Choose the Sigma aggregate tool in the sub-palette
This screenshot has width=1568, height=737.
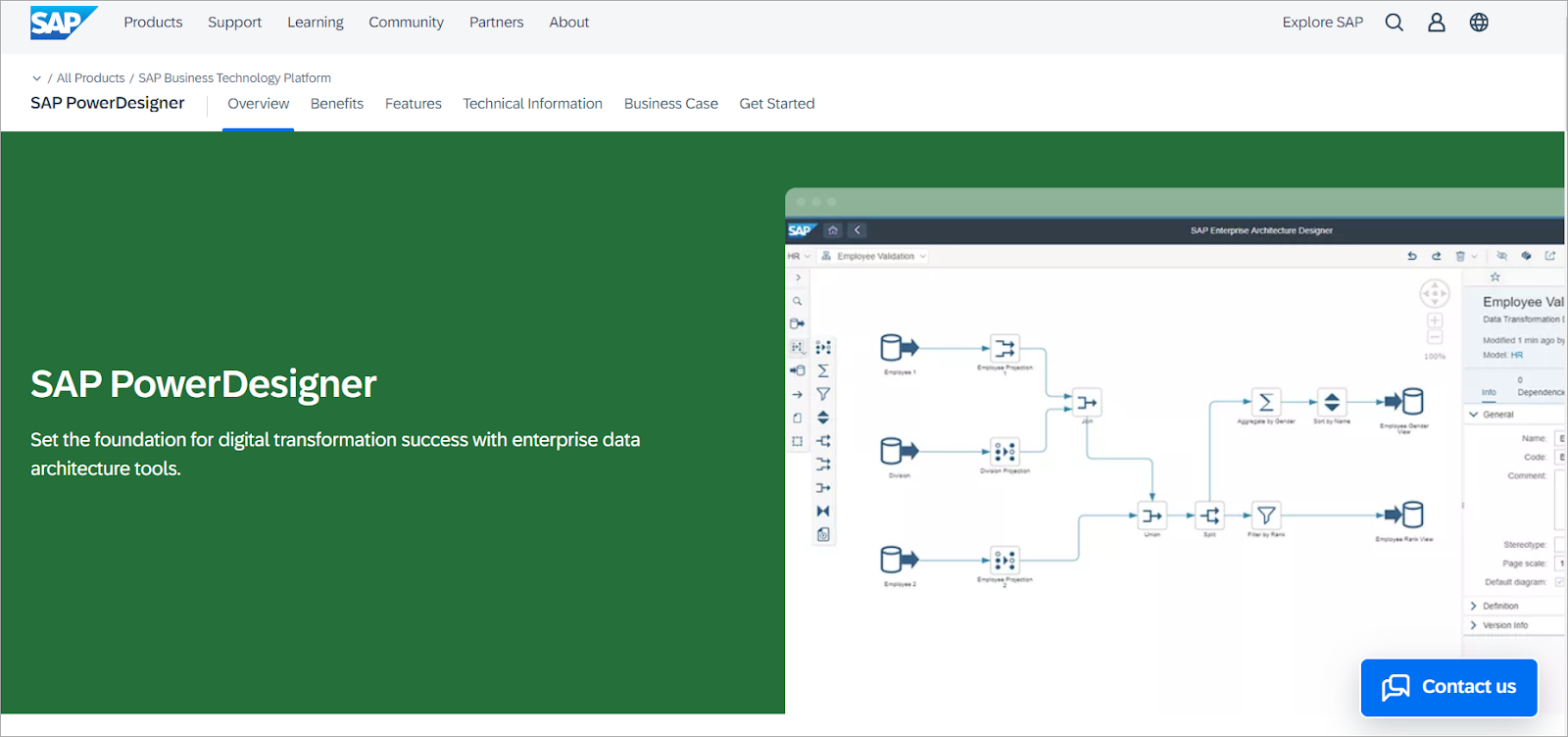coord(823,370)
